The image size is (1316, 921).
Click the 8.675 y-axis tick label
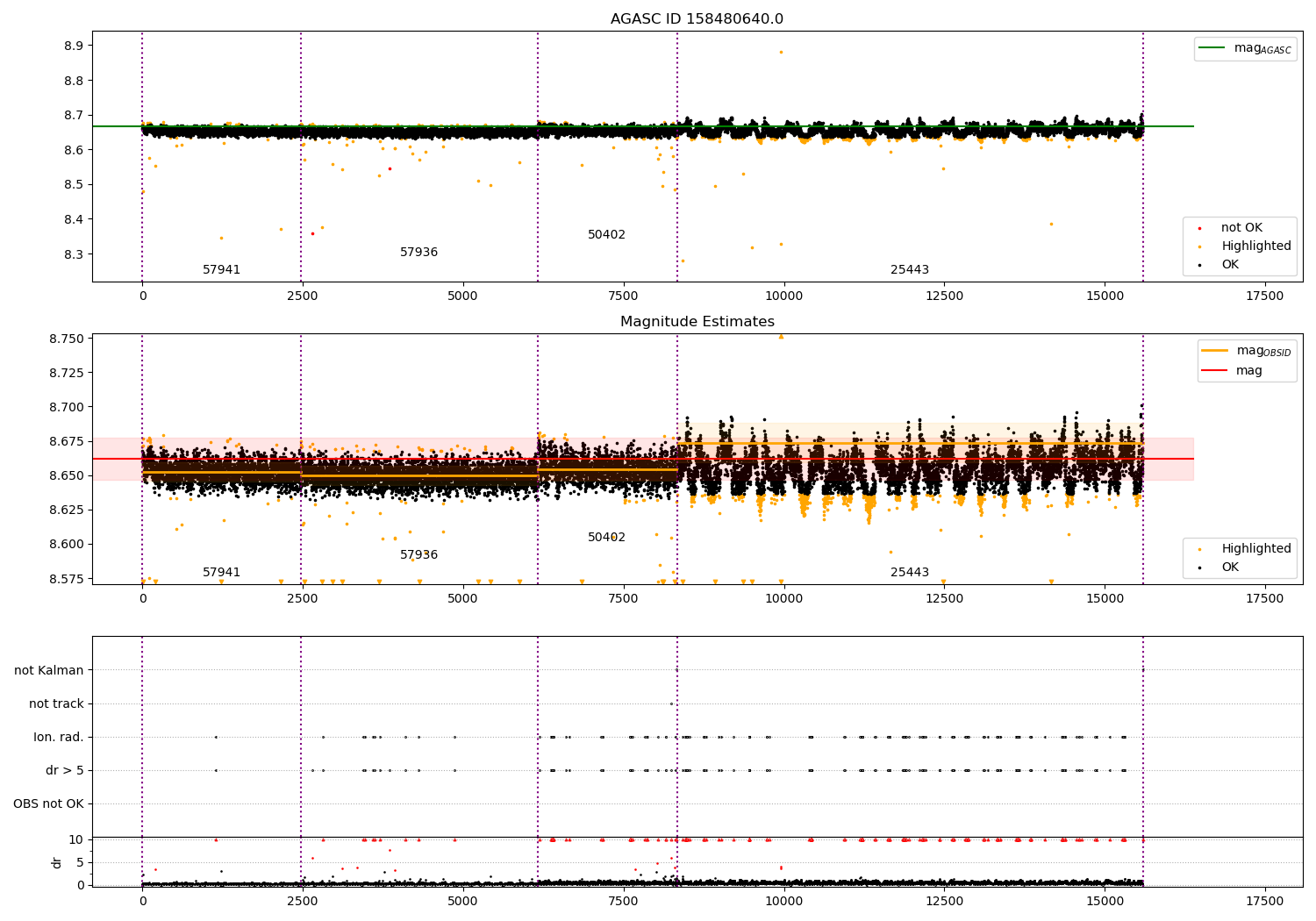65,441
